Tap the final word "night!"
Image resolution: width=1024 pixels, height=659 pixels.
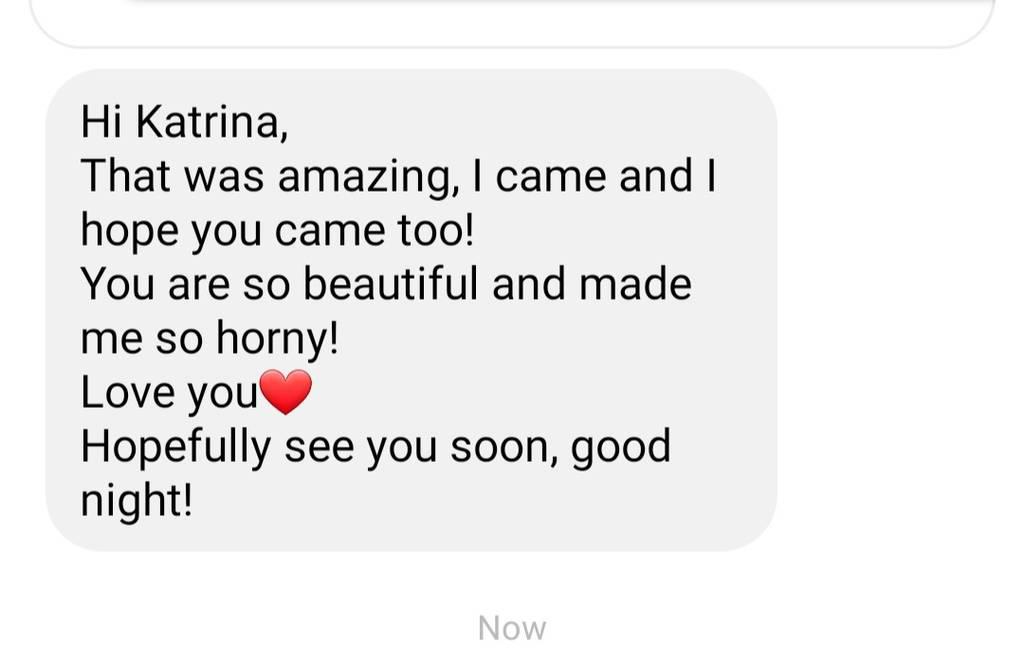(136, 500)
